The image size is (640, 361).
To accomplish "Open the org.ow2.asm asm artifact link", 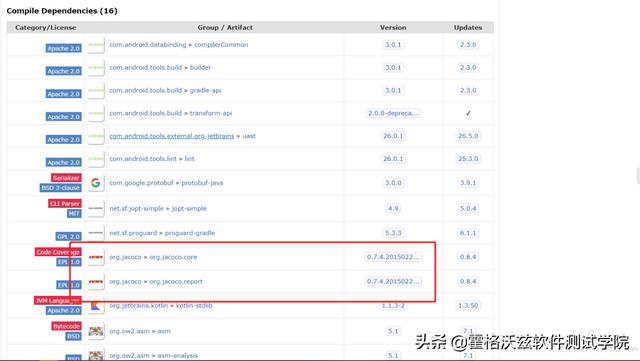I will (x=164, y=331).
